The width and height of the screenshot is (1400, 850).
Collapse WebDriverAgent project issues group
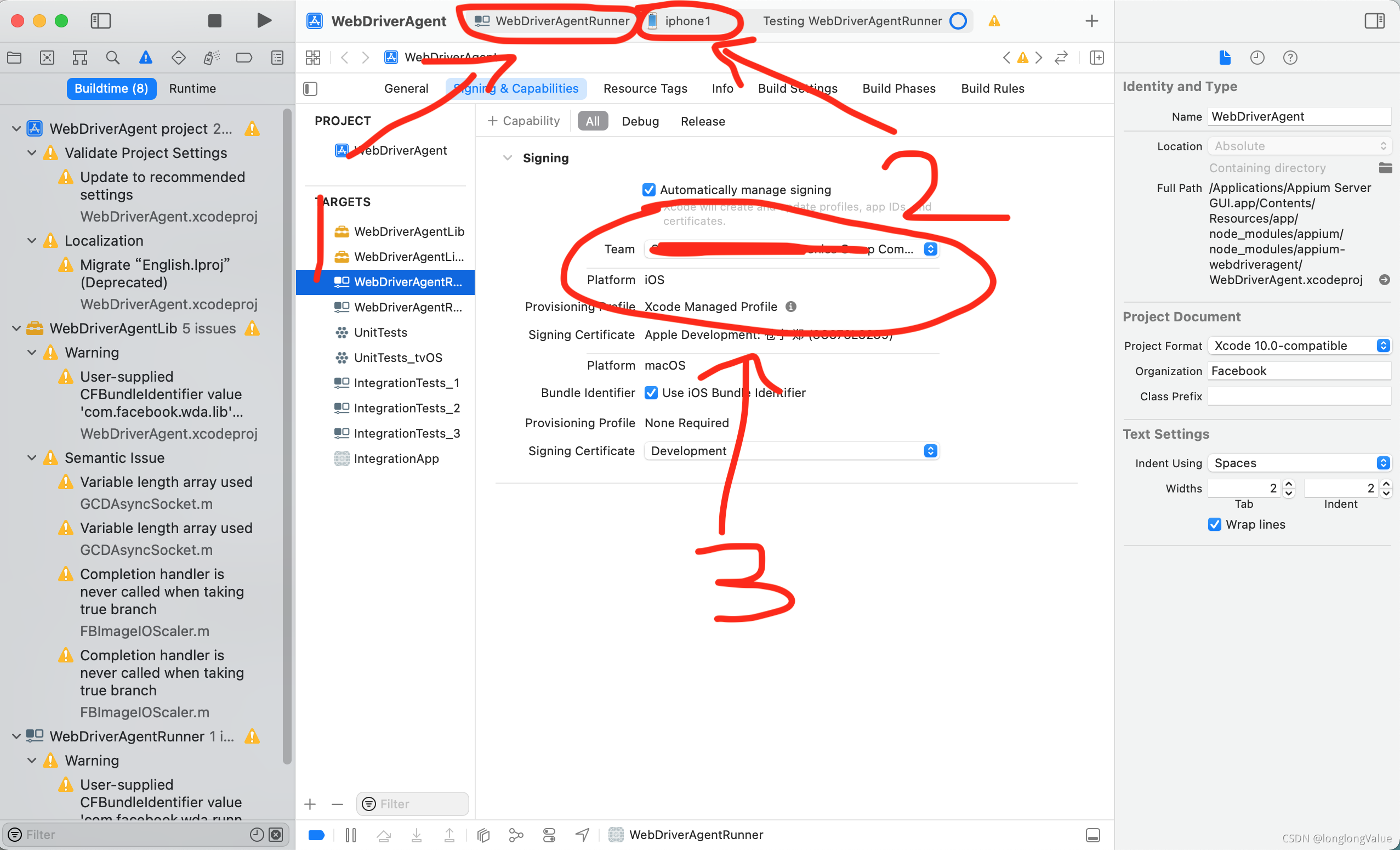click(16, 129)
